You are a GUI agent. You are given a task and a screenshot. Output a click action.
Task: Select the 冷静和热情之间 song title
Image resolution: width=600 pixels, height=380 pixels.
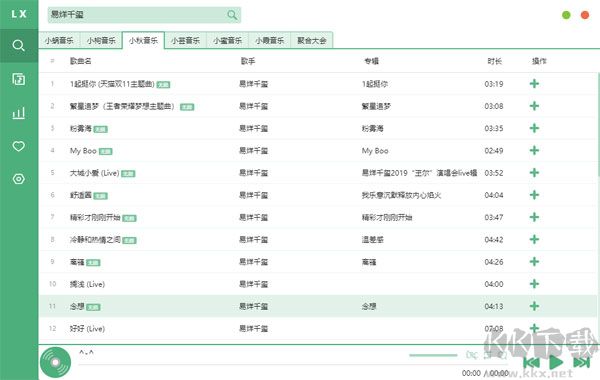pos(95,240)
